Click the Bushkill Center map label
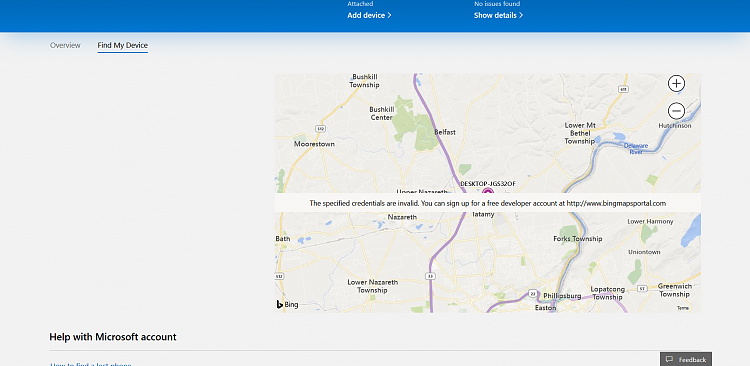This screenshot has height=366, width=750. 381,113
